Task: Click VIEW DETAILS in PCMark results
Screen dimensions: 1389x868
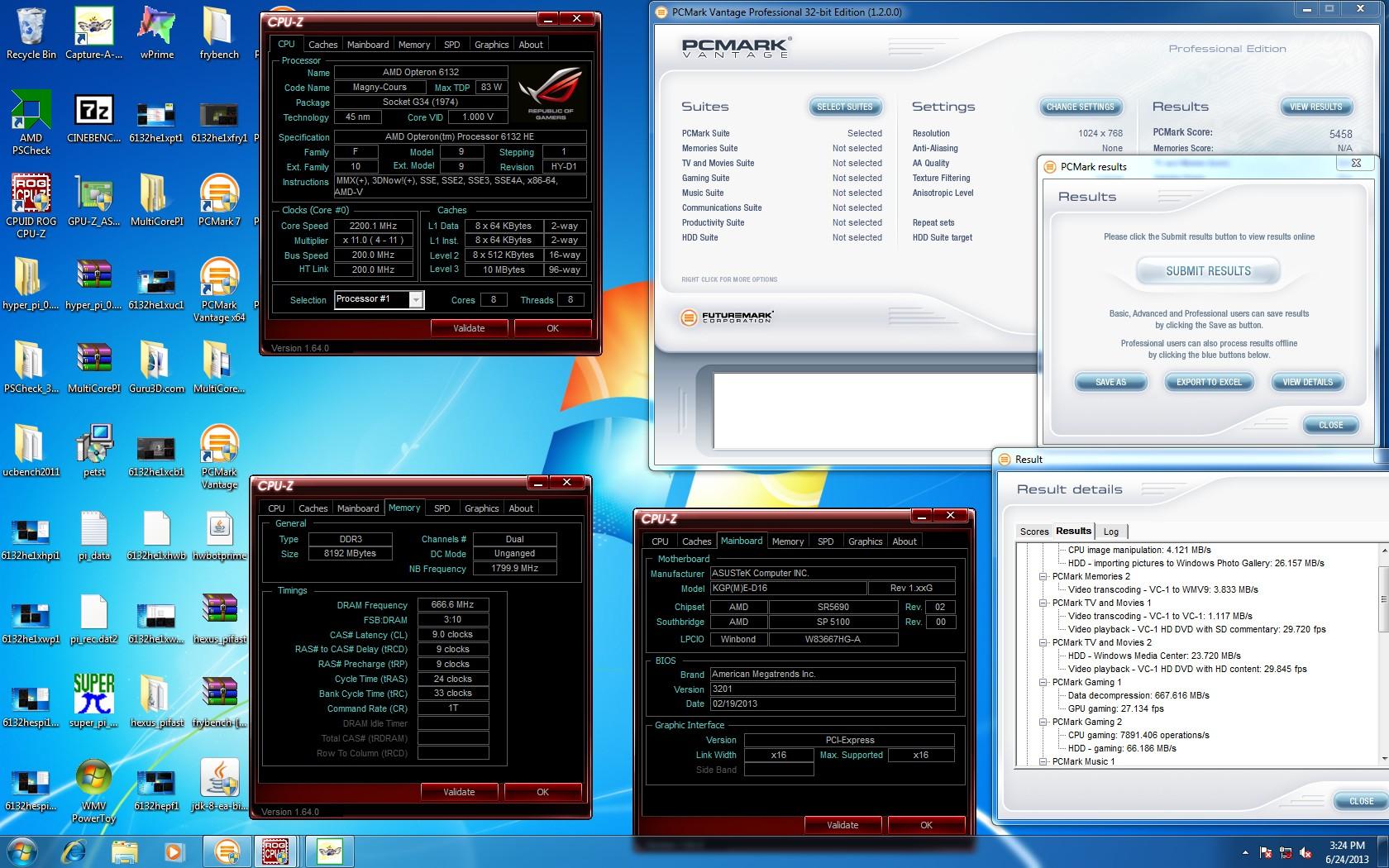Action: tap(1307, 382)
